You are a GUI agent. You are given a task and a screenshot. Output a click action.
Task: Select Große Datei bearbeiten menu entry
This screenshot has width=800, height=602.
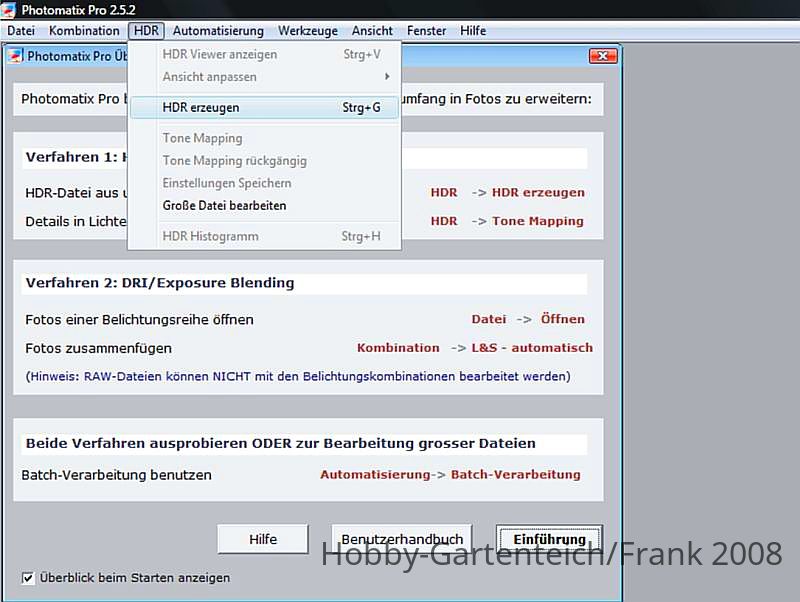[x=264, y=206]
